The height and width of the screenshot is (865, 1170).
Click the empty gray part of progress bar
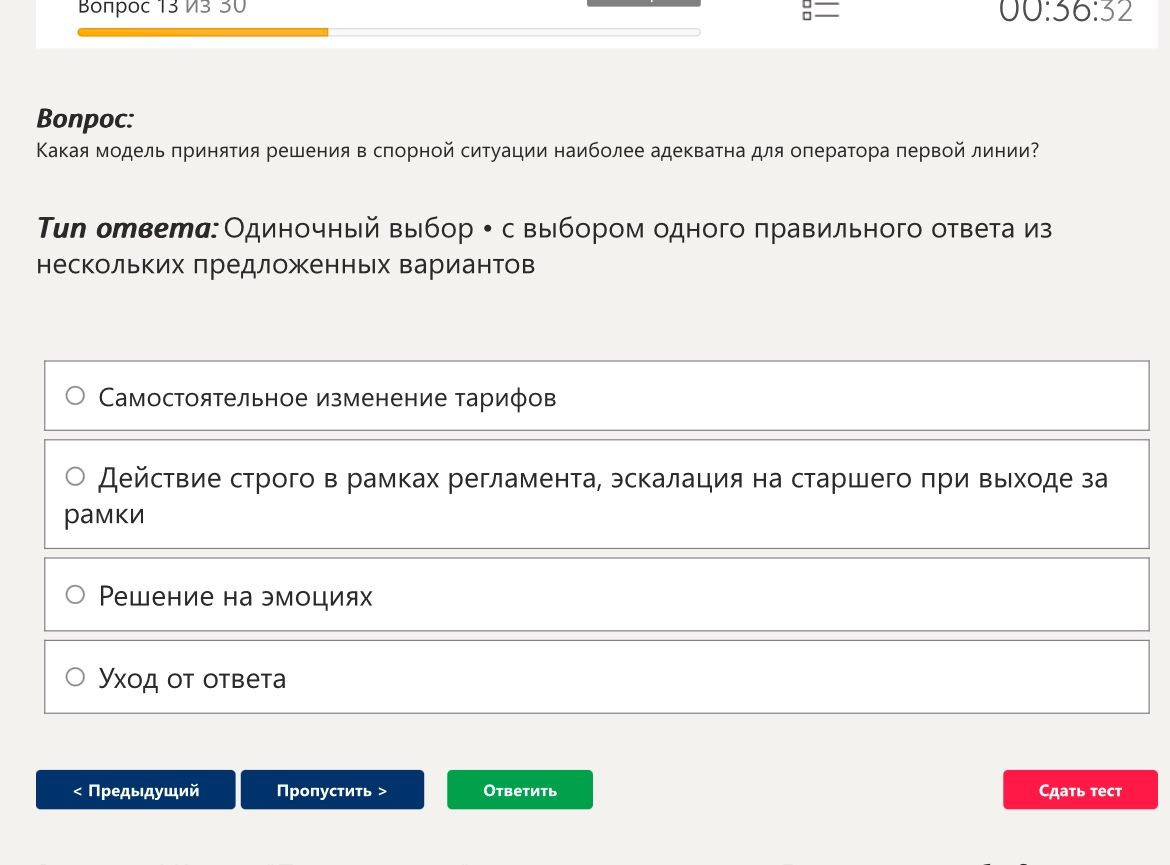click(514, 32)
